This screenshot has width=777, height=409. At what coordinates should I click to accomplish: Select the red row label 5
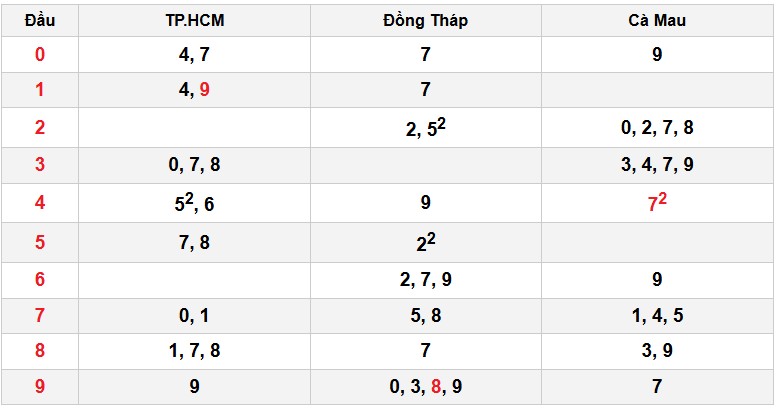[39, 242]
